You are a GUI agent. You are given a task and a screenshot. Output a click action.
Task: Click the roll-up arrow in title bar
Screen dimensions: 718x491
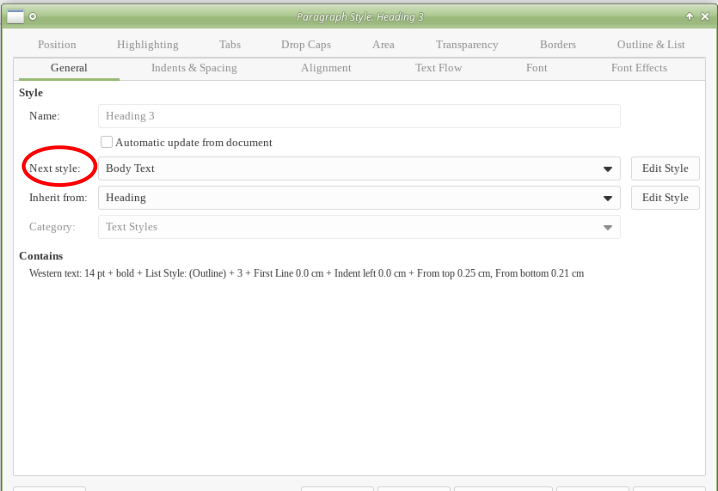pyautogui.click(x=689, y=16)
